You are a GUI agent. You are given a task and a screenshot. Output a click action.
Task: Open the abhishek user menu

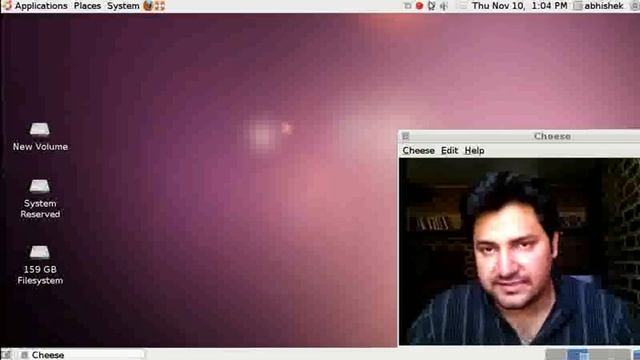tap(599, 6)
